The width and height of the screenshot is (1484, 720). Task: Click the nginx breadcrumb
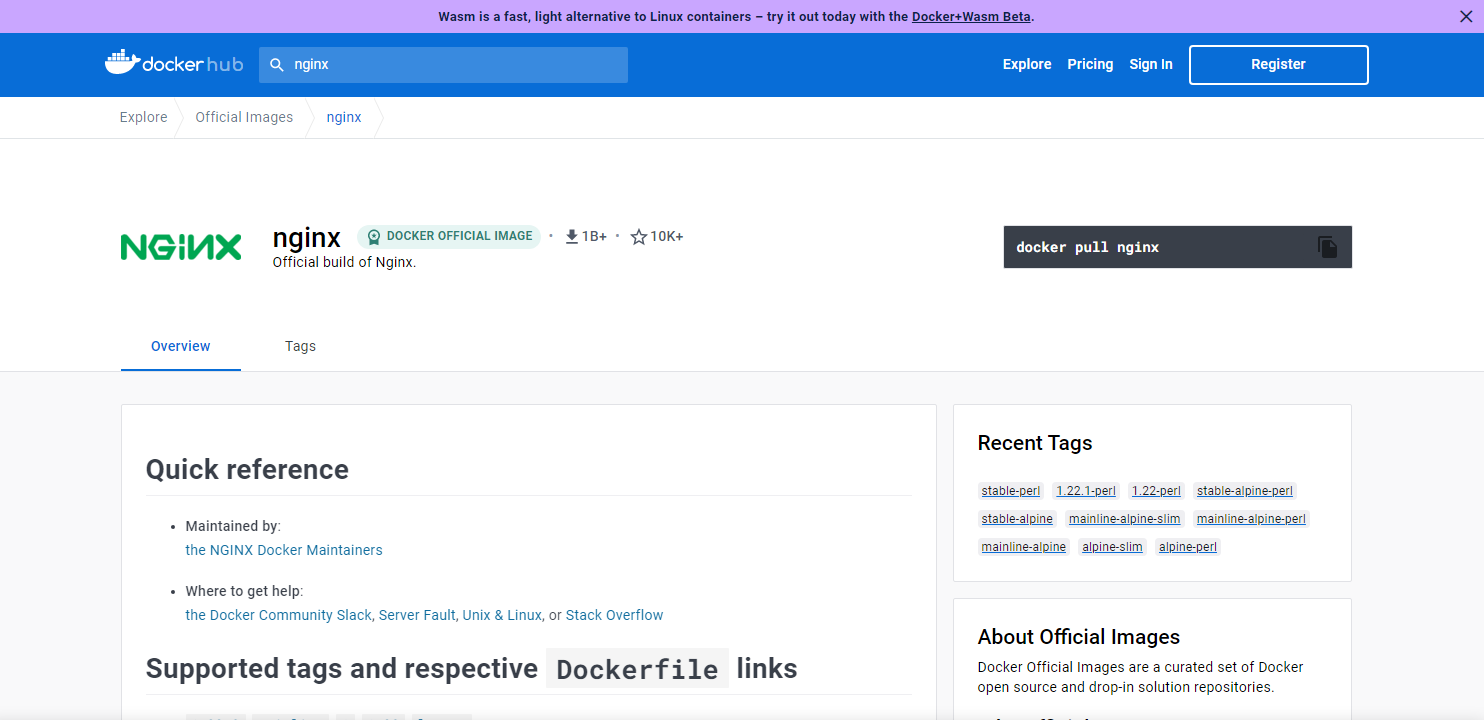pos(344,117)
